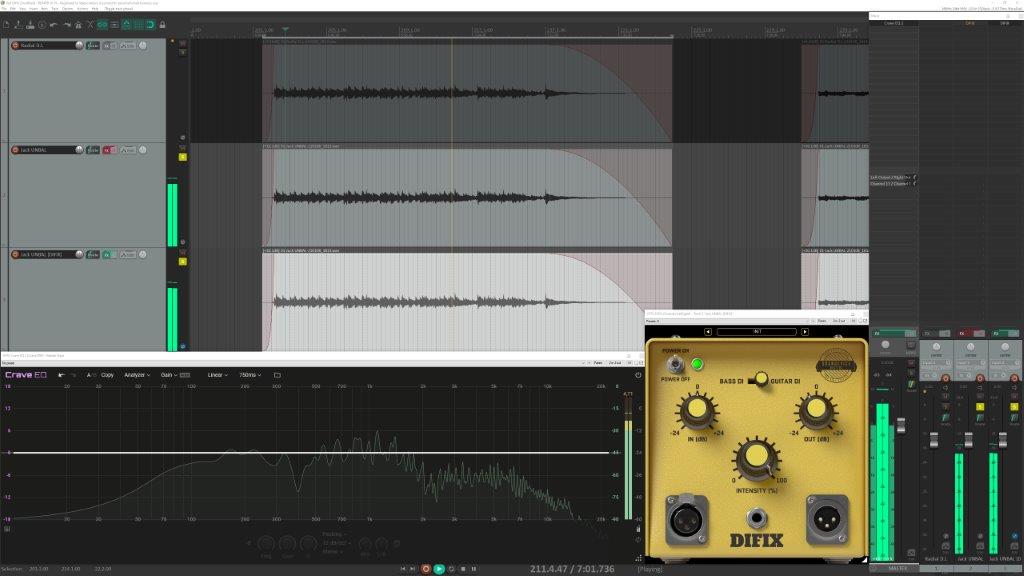Flip the DIFIX Power On/Off switch
Viewport: 1024px width, 576px height.
pos(672,365)
